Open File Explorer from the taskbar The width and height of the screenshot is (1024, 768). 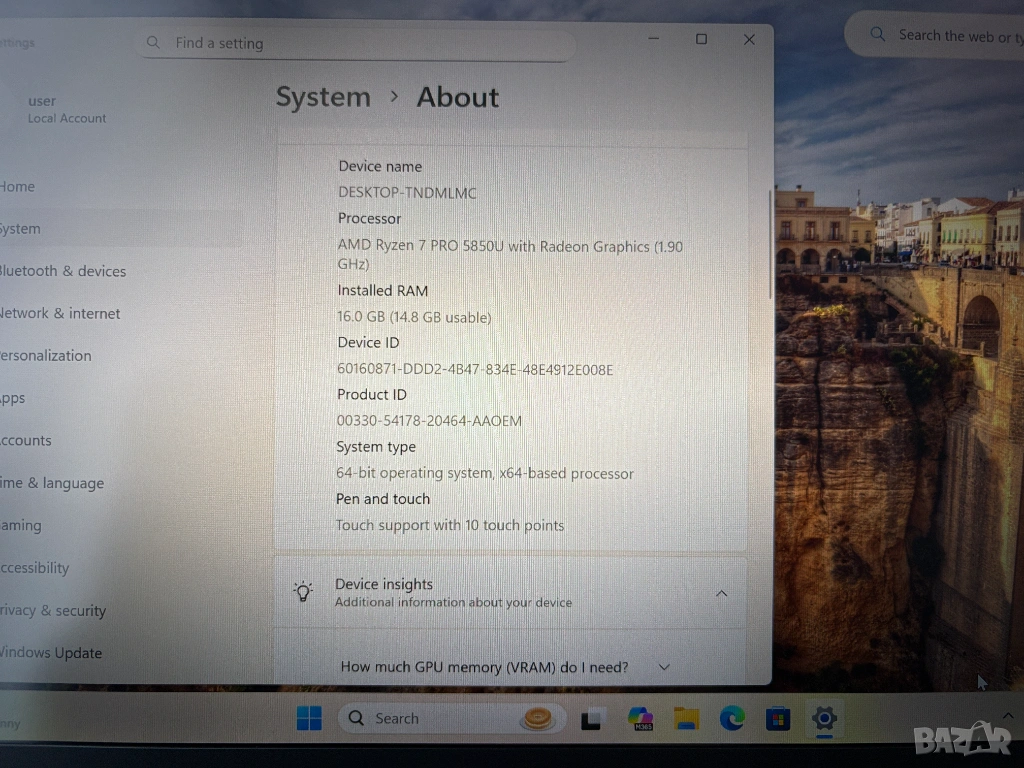coord(686,718)
